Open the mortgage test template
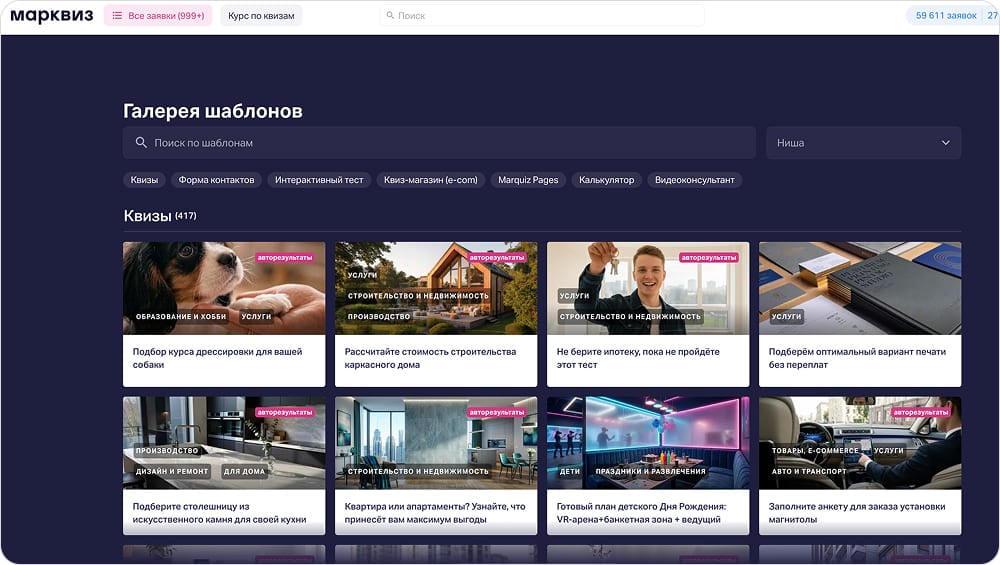Screen dimensions: 1000x565 point(648,314)
